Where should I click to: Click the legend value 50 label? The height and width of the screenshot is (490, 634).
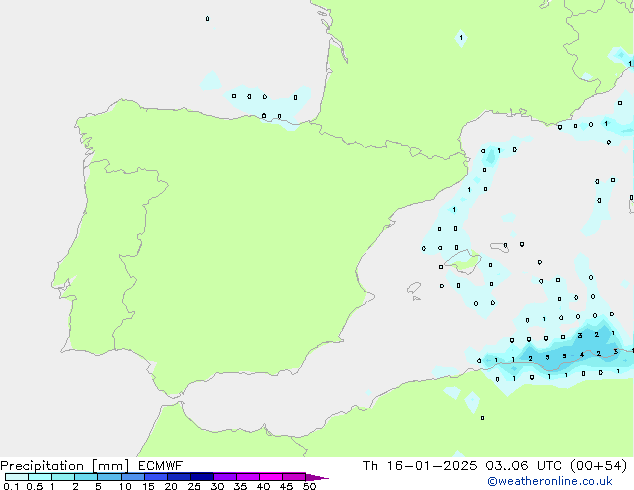pyautogui.click(x=310, y=486)
